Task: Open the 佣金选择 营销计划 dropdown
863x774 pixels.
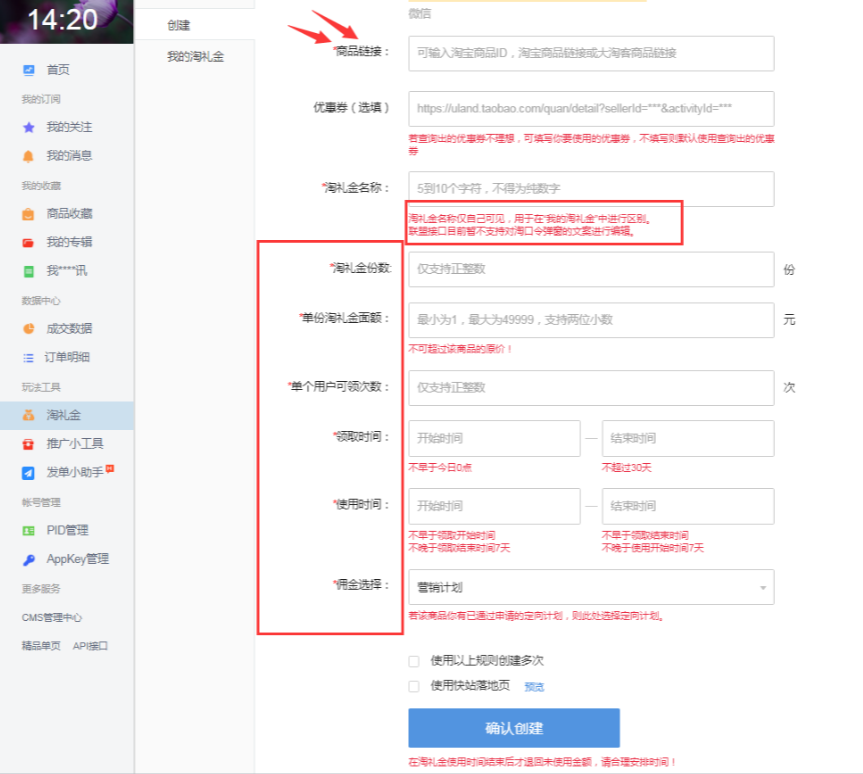Action: tap(590, 587)
